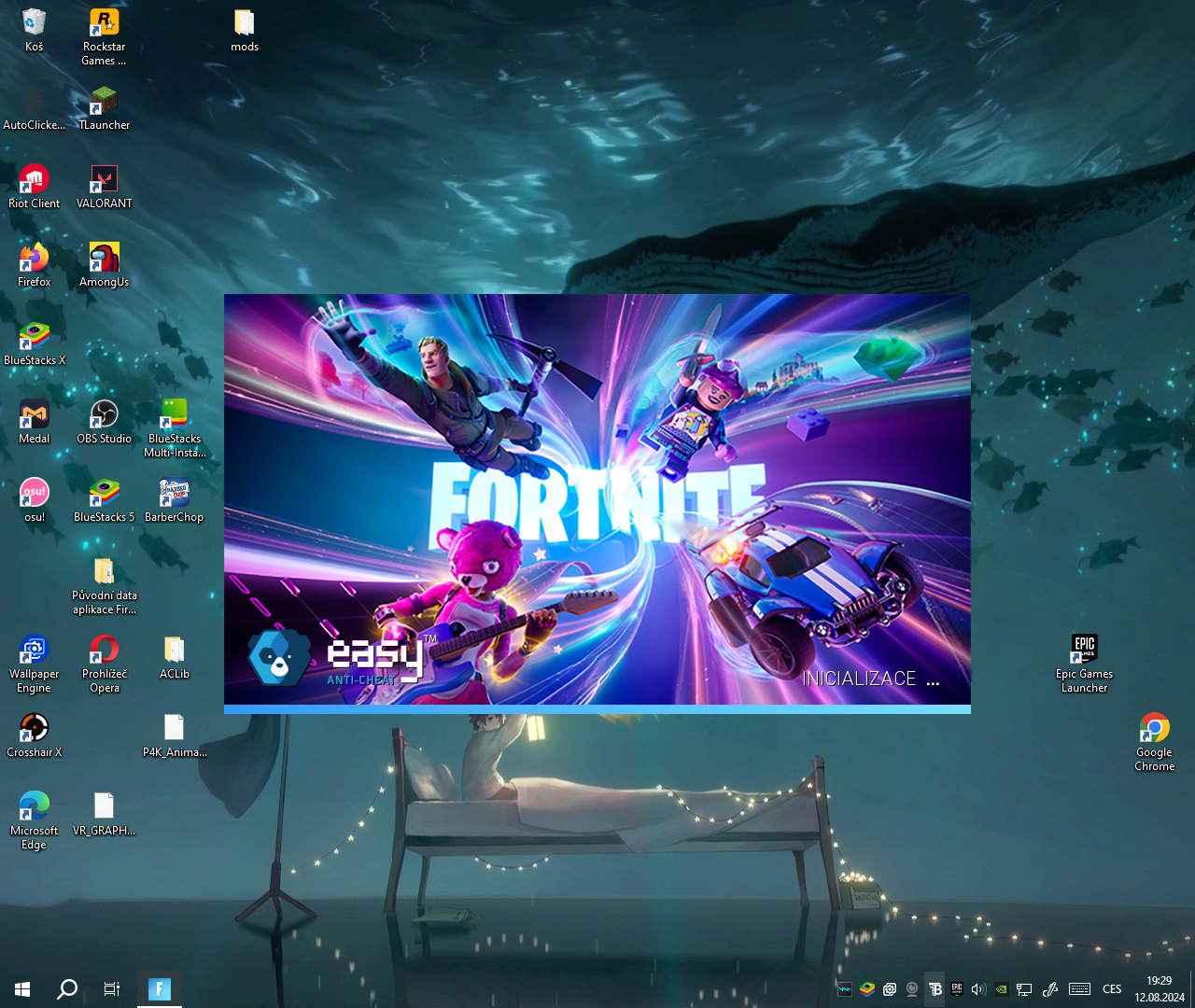Viewport: 1195px width, 1008px height.
Task: Open Prohlížeč Opera browser shortcut
Action: [104, 665]
